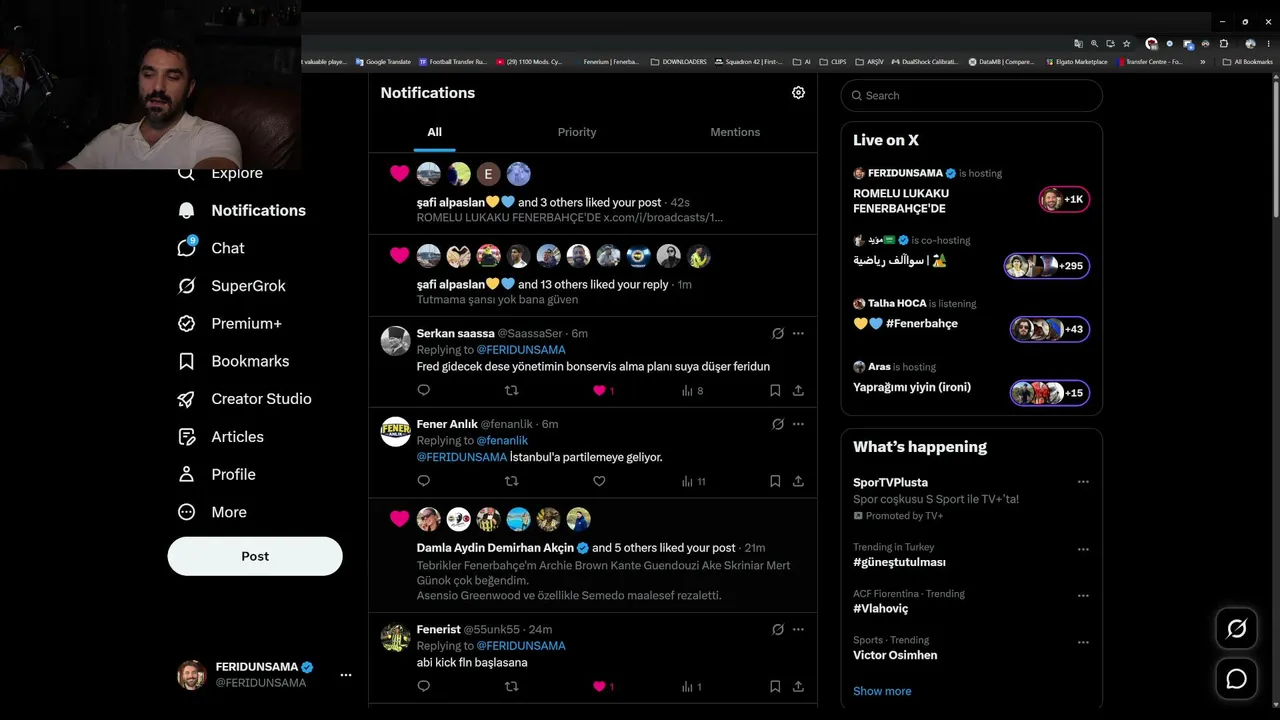Go to Profile in the sidebar
This screenshot has height=720, width=1280.
point(216,474)
